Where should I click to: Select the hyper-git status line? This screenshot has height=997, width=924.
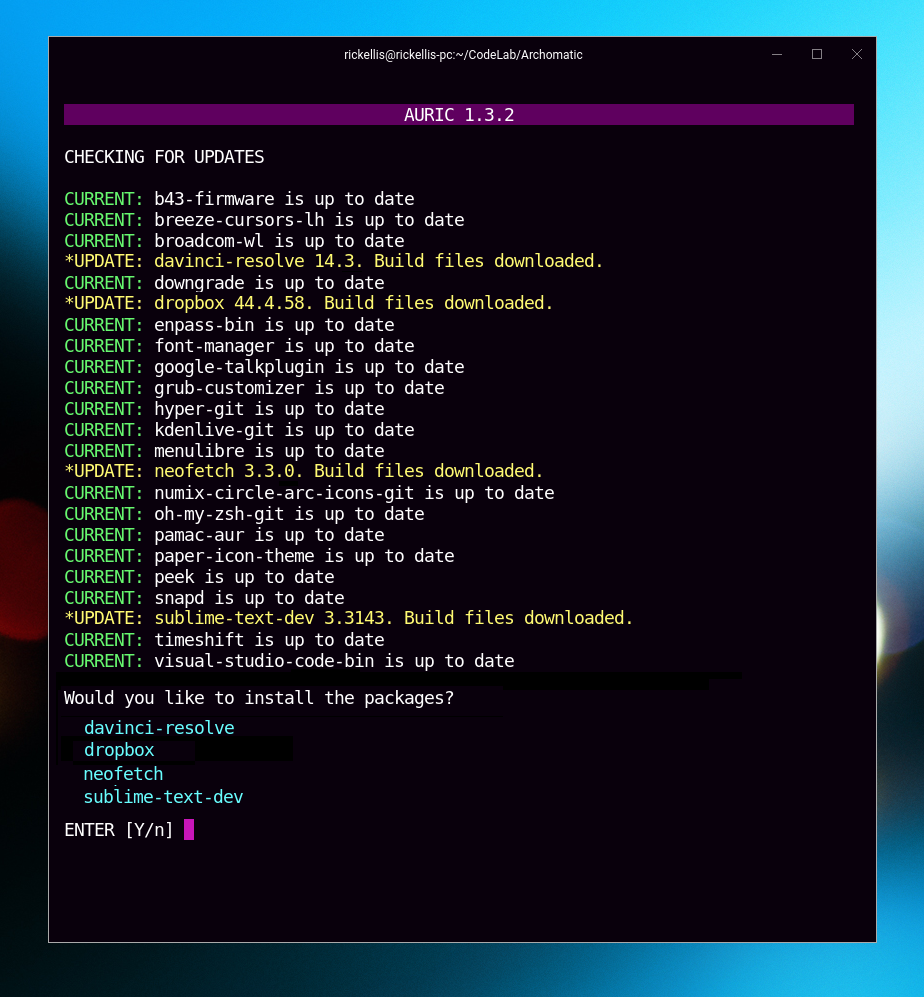[224, 409]
